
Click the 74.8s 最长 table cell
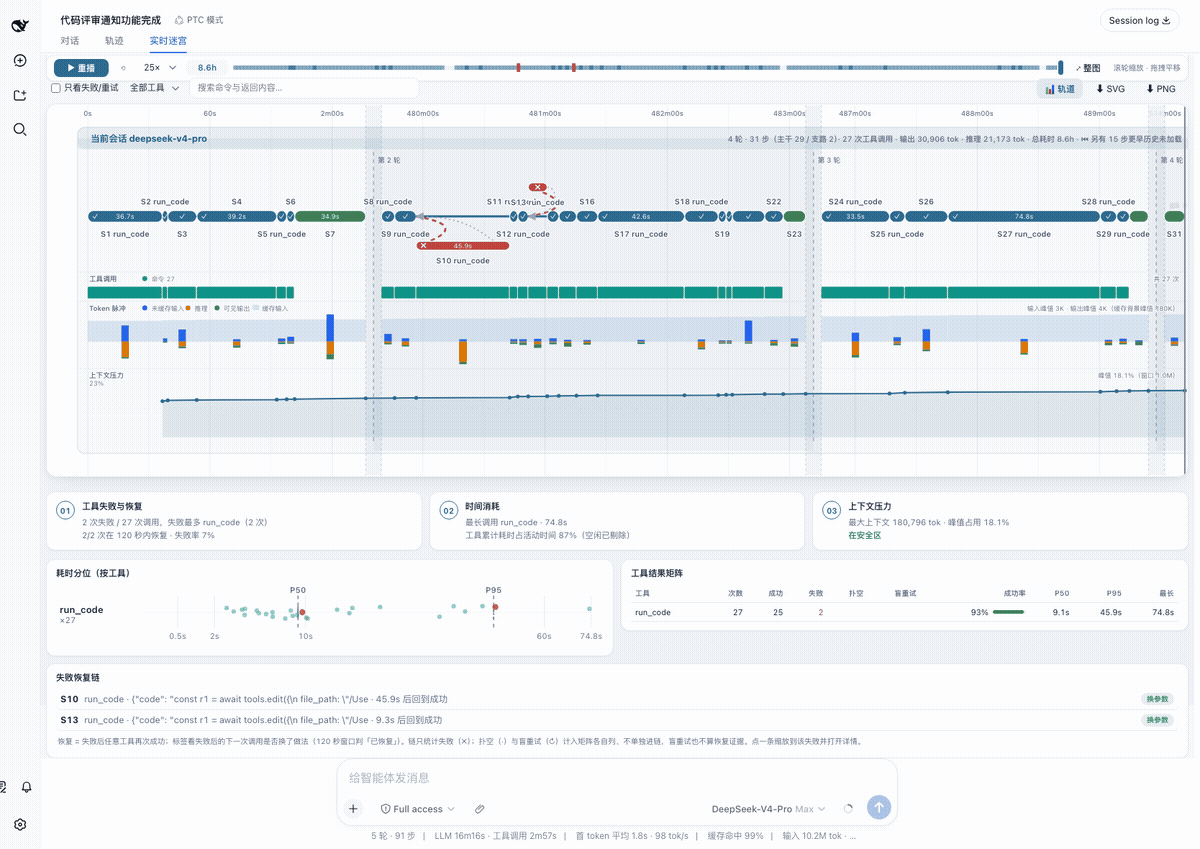tap(1162, 612)
